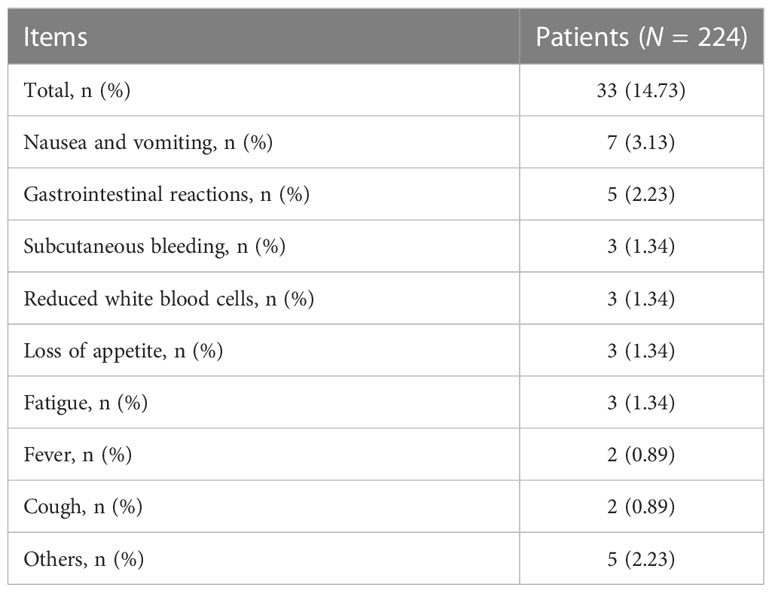The image size is (772, 593).
Task: Select the Fever, n (%) label
Action: pos(78,455)
